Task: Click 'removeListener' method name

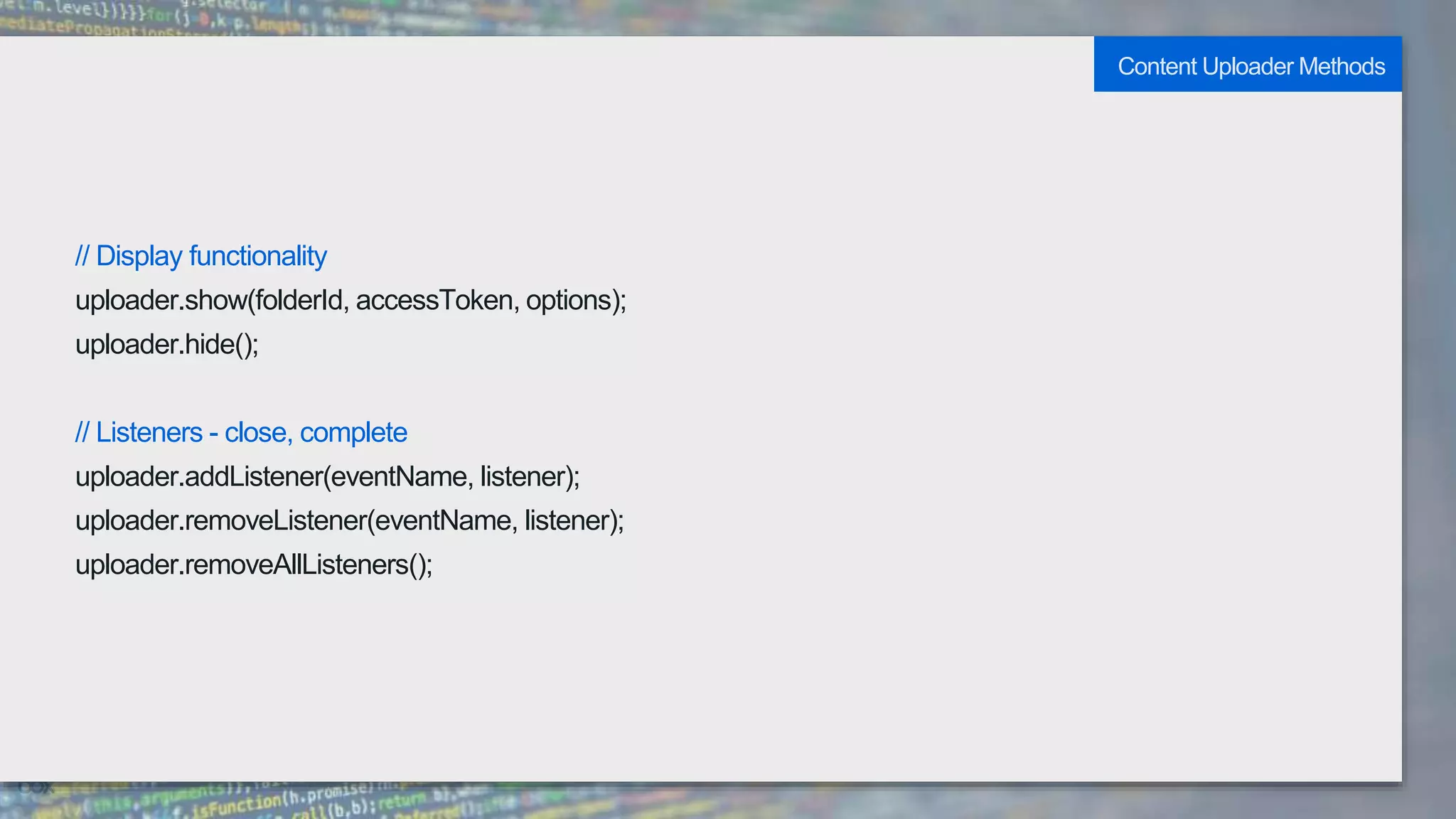Action: coord(275,520)
